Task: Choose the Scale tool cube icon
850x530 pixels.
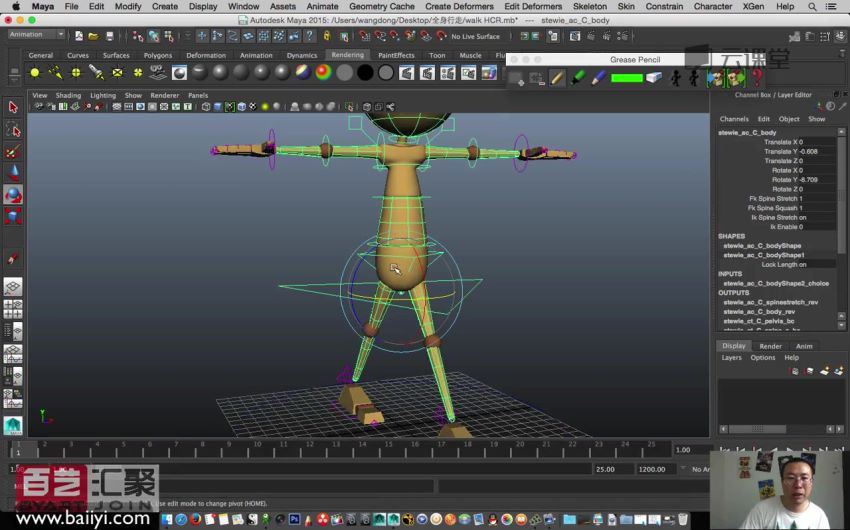Action: (x=13, y=216)
